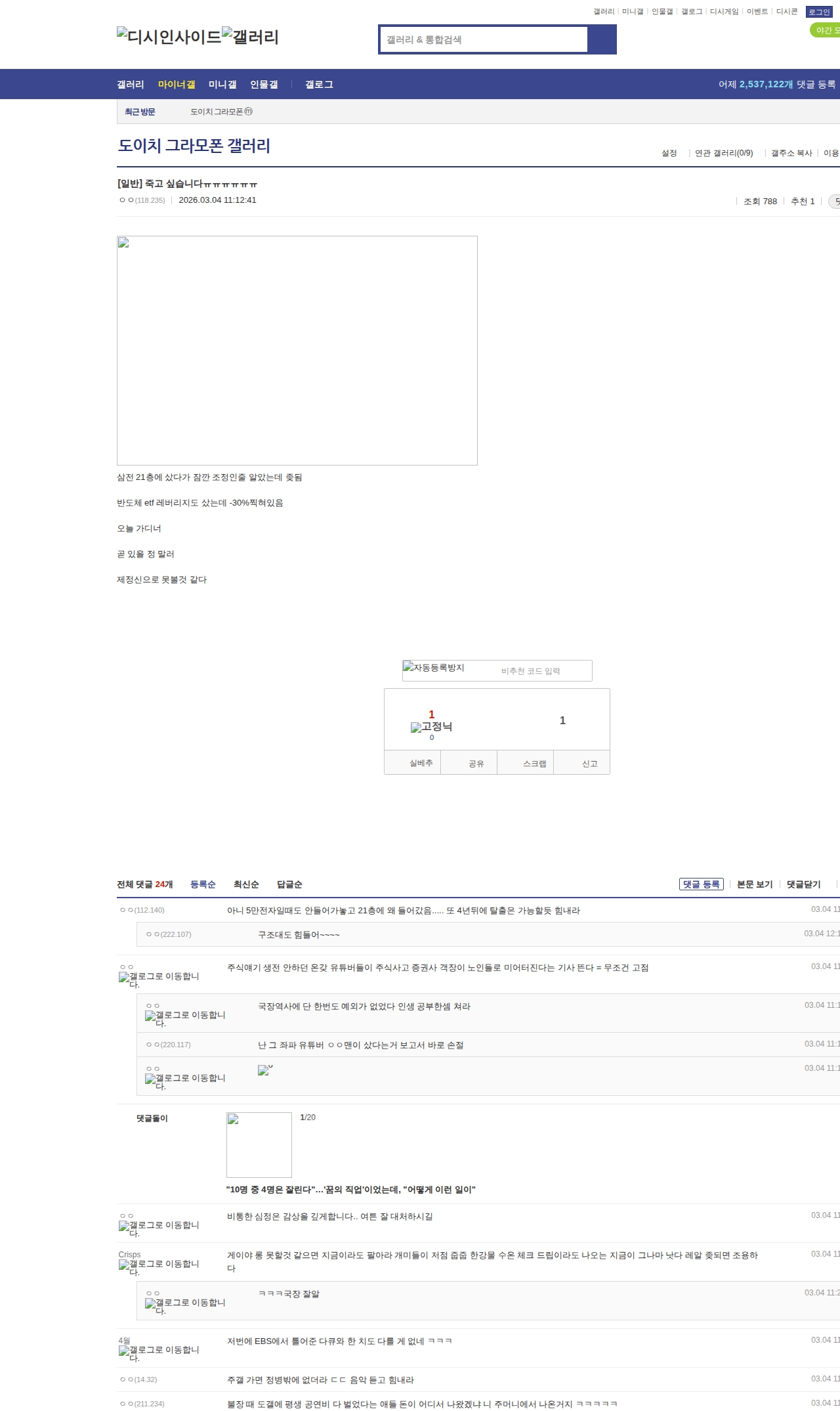Click the 자동등록방지 captcha image
Image resolution: width=840 pixels, height=1411 pixels.
click(434, 668)
